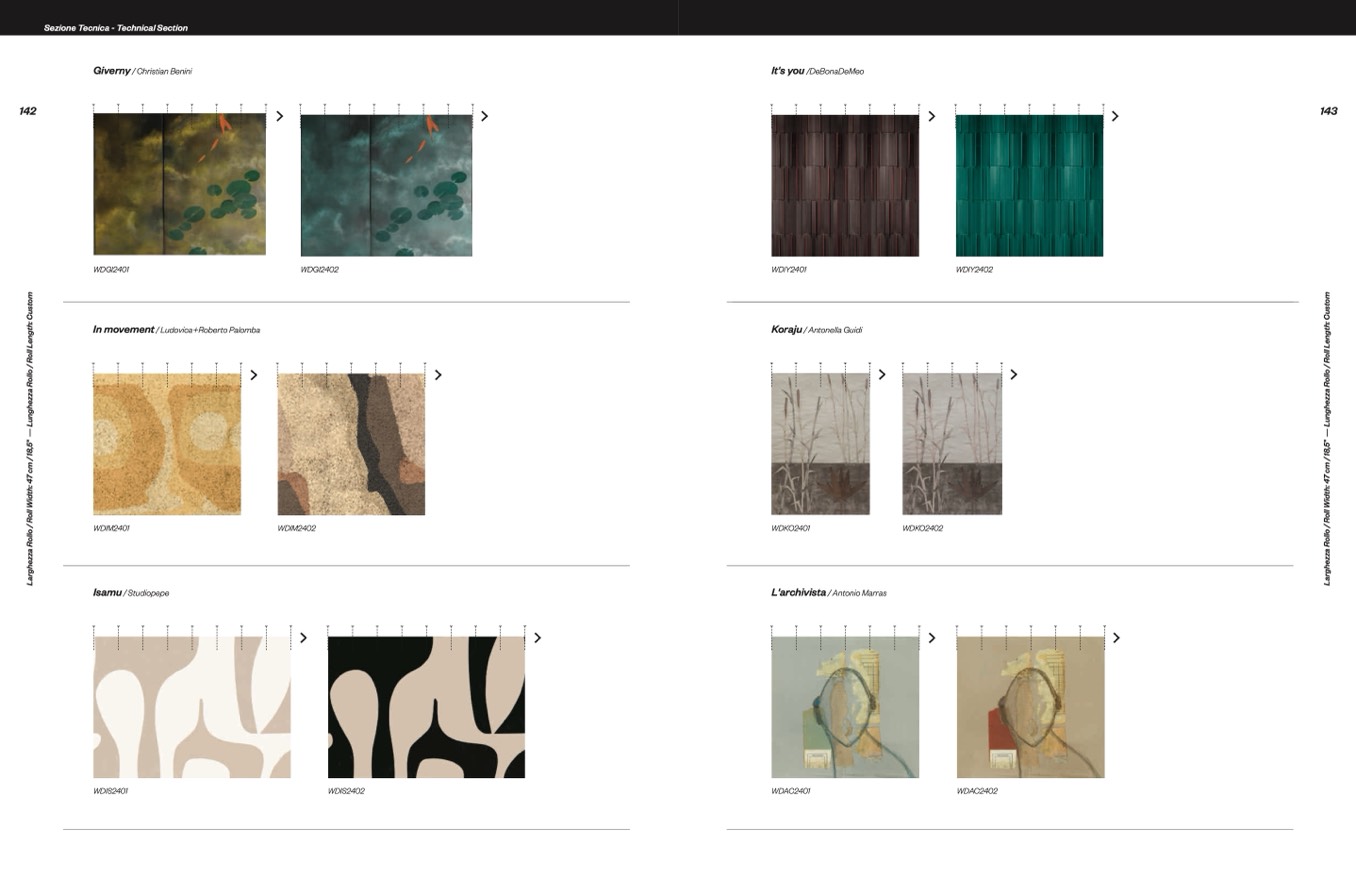Screen dimensions: 1356x878
Task: Pick the emerald green WDIY2402 wallpaper swatch
Action: point(1029,185)
